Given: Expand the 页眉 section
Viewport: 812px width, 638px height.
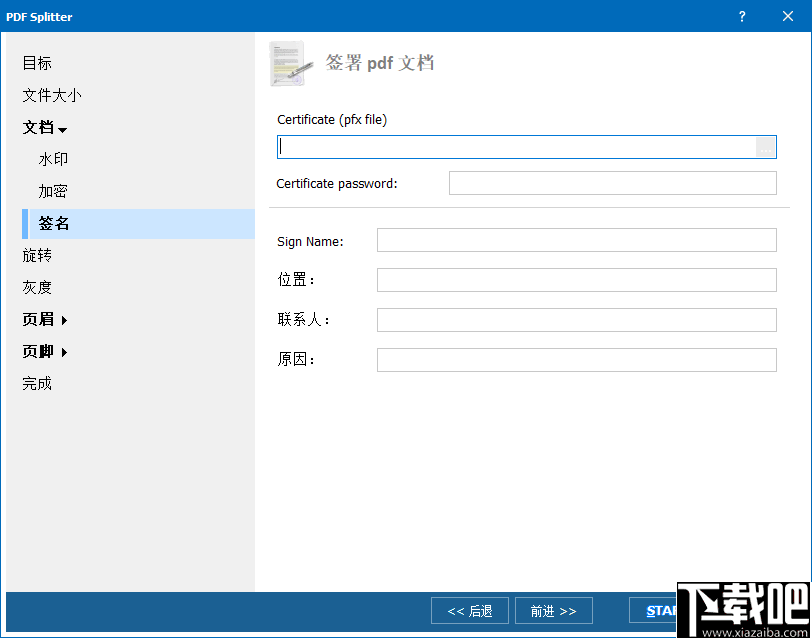Looking at the screenshot, I should [44, 319].
